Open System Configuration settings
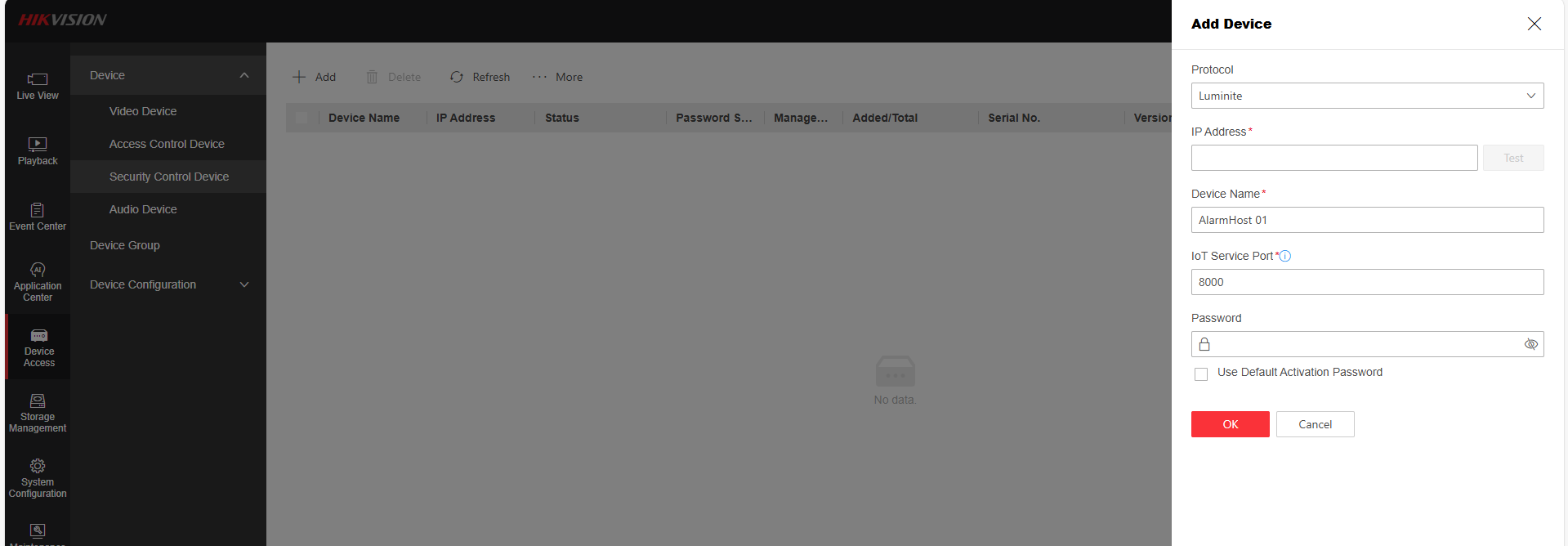Screen dimensions: 1568x546 tap(38, 478)
